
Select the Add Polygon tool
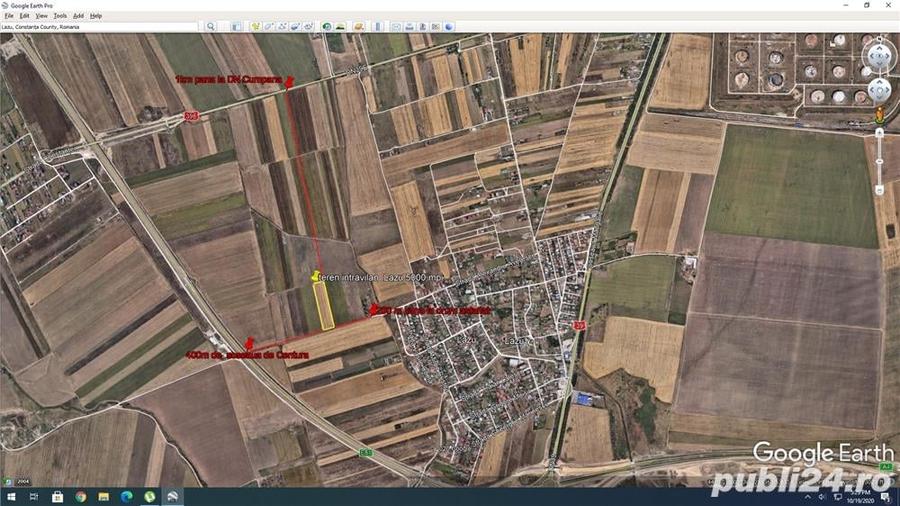click(270, 26)
